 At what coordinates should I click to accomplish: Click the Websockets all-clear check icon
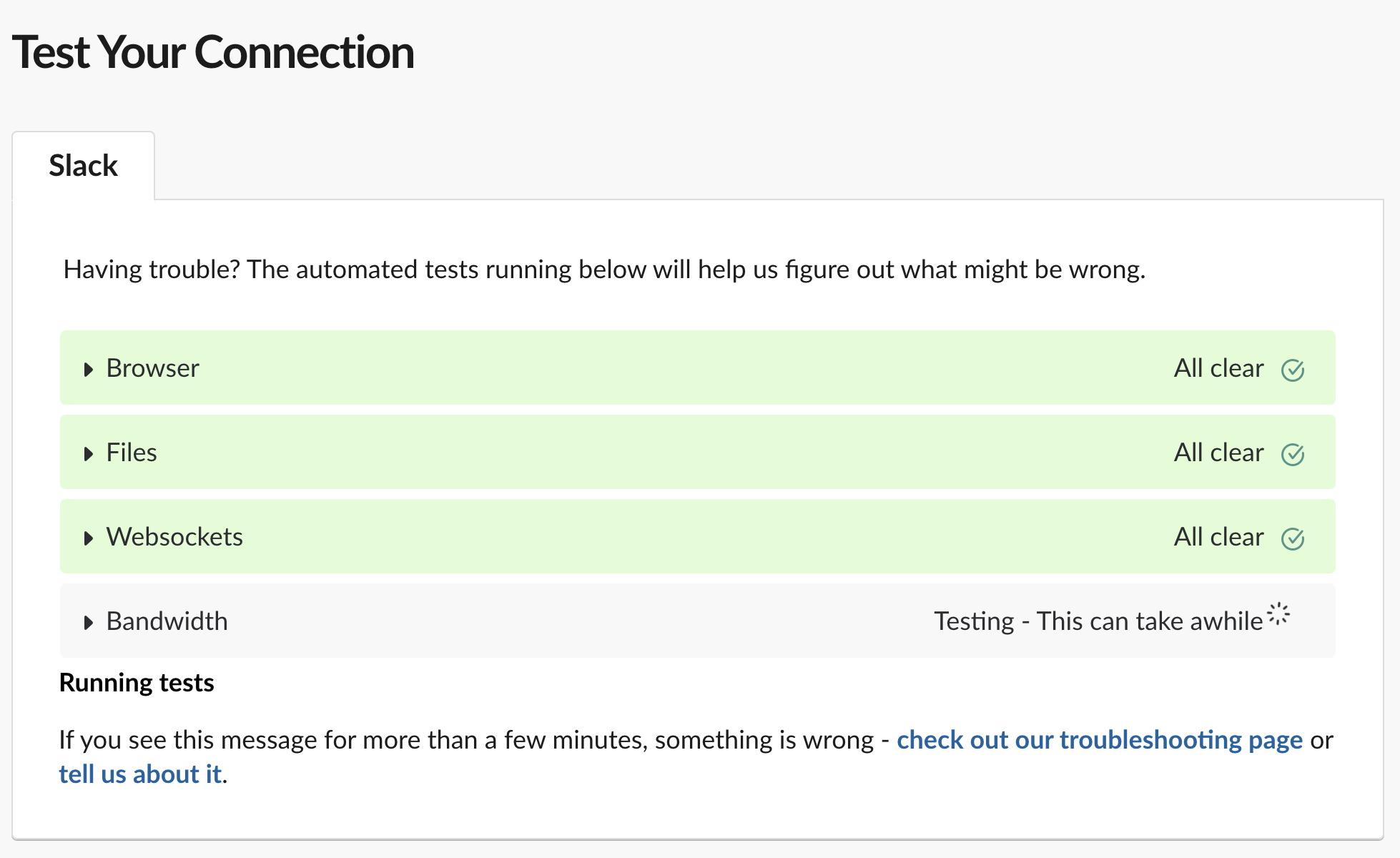pos(1293,537)
